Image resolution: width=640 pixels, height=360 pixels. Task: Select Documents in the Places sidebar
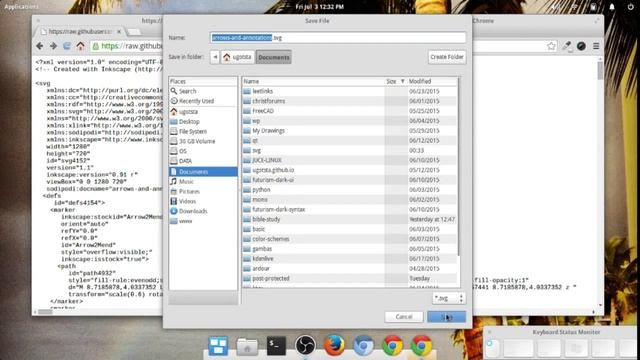click(203, 172)
